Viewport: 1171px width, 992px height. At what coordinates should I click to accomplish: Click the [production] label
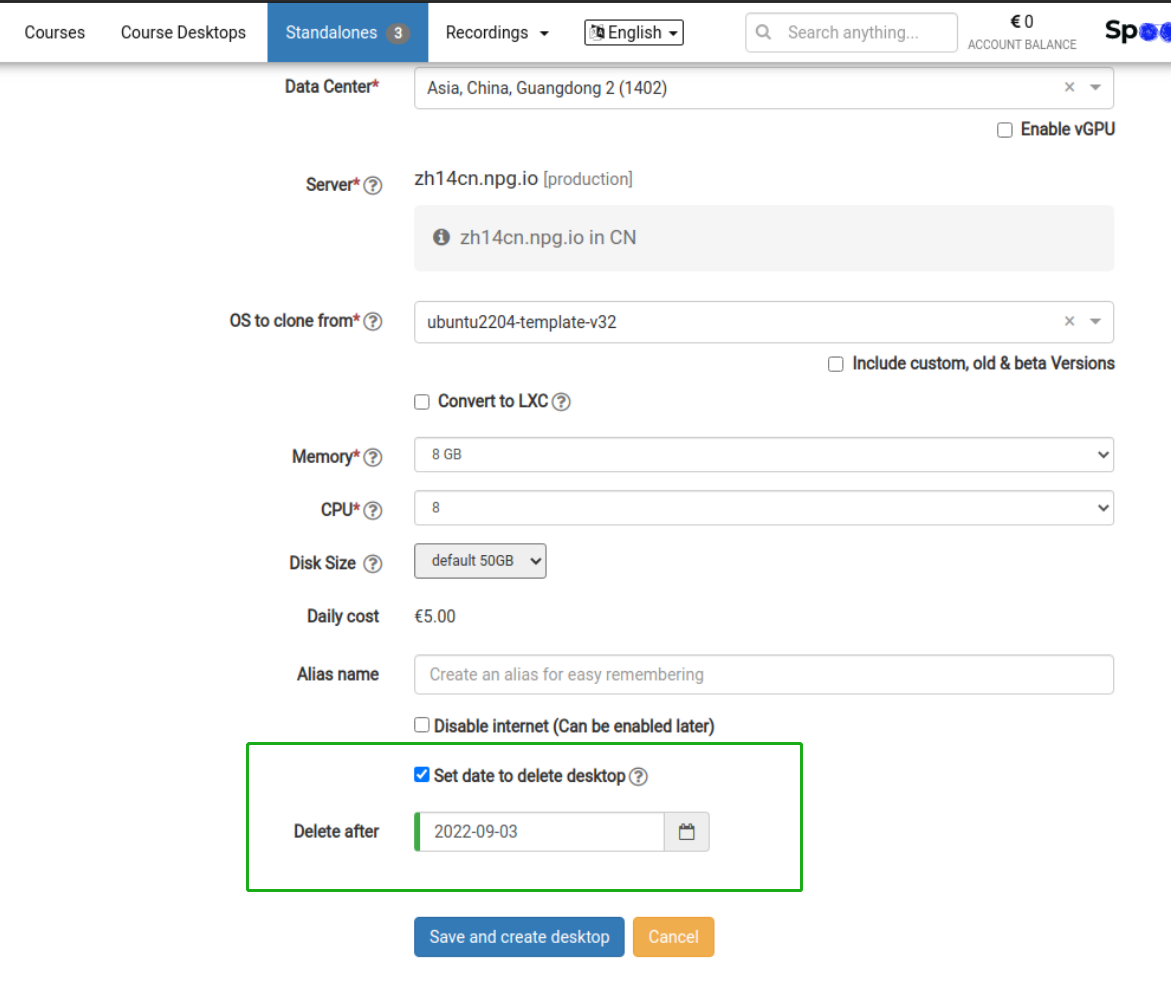point(588,179)
